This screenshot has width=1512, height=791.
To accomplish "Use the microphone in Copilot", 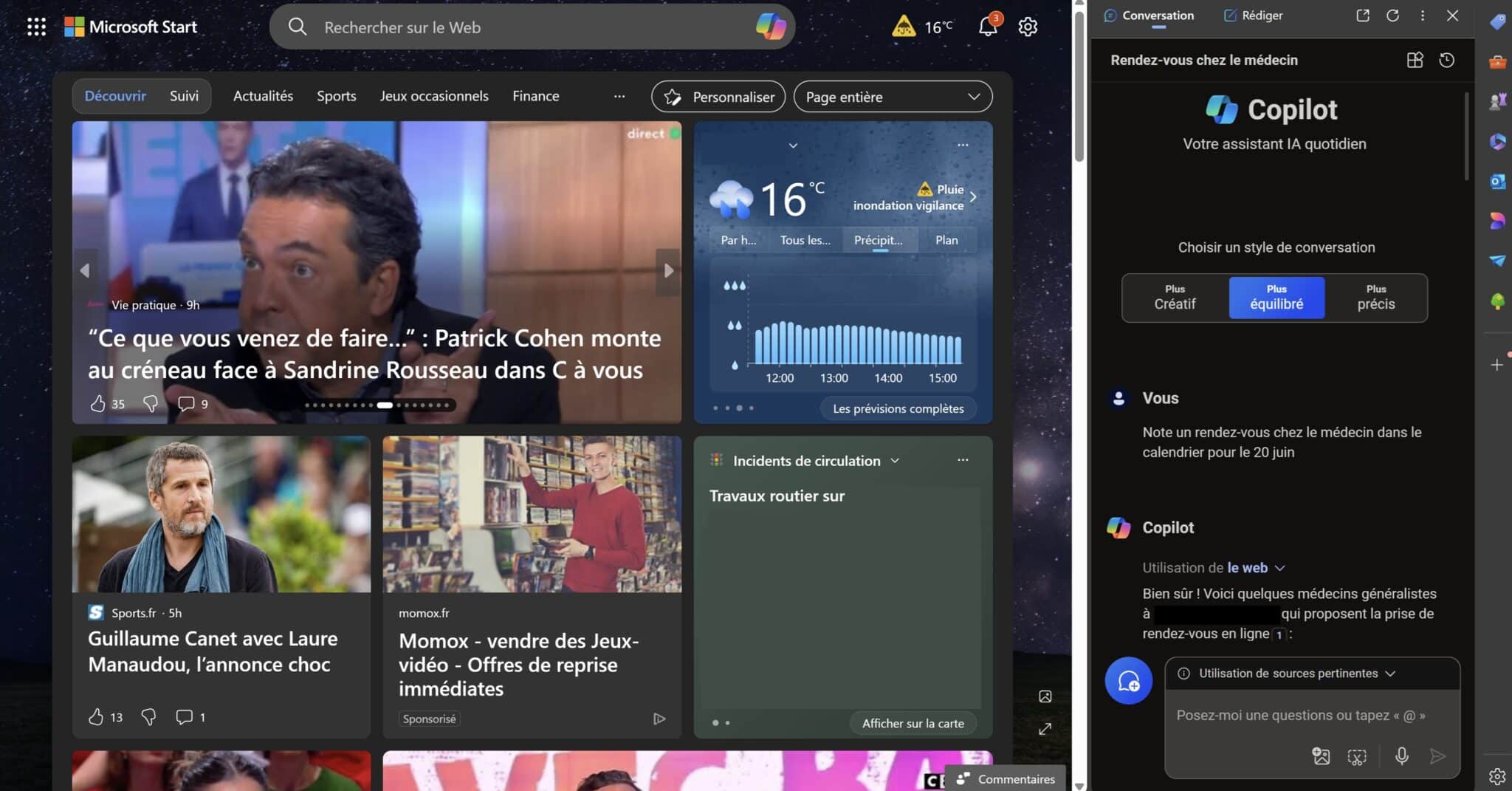I will pyautogui.click(x=1401, y=756).
